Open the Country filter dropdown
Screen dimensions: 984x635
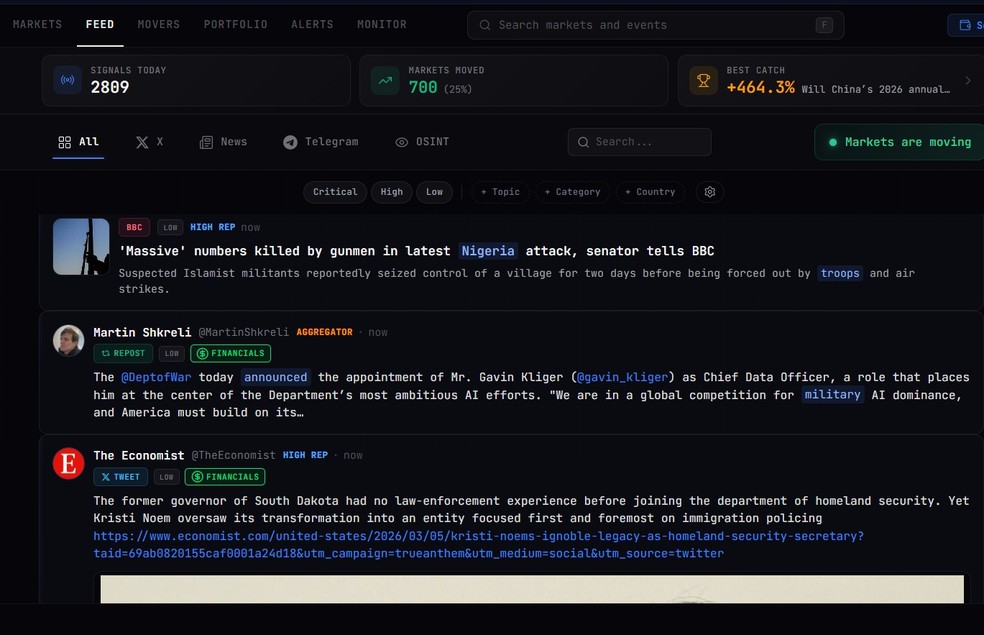click(649, 192)
